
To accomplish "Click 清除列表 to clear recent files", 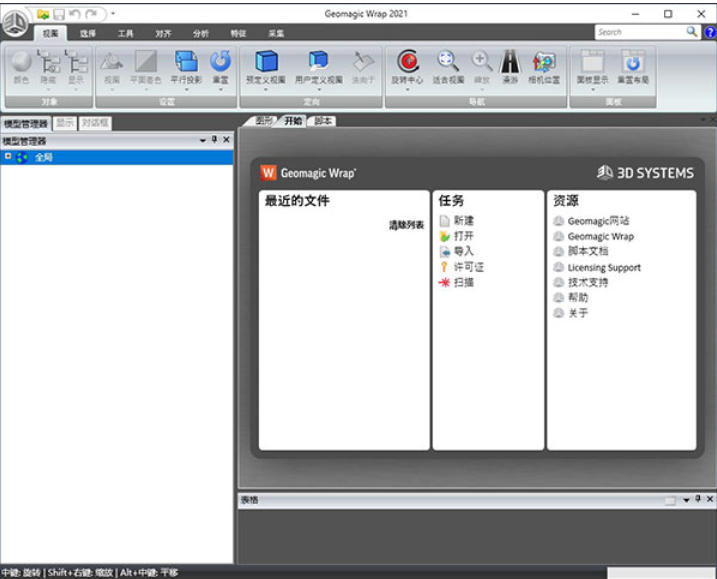I will click(x=406, y=225).
